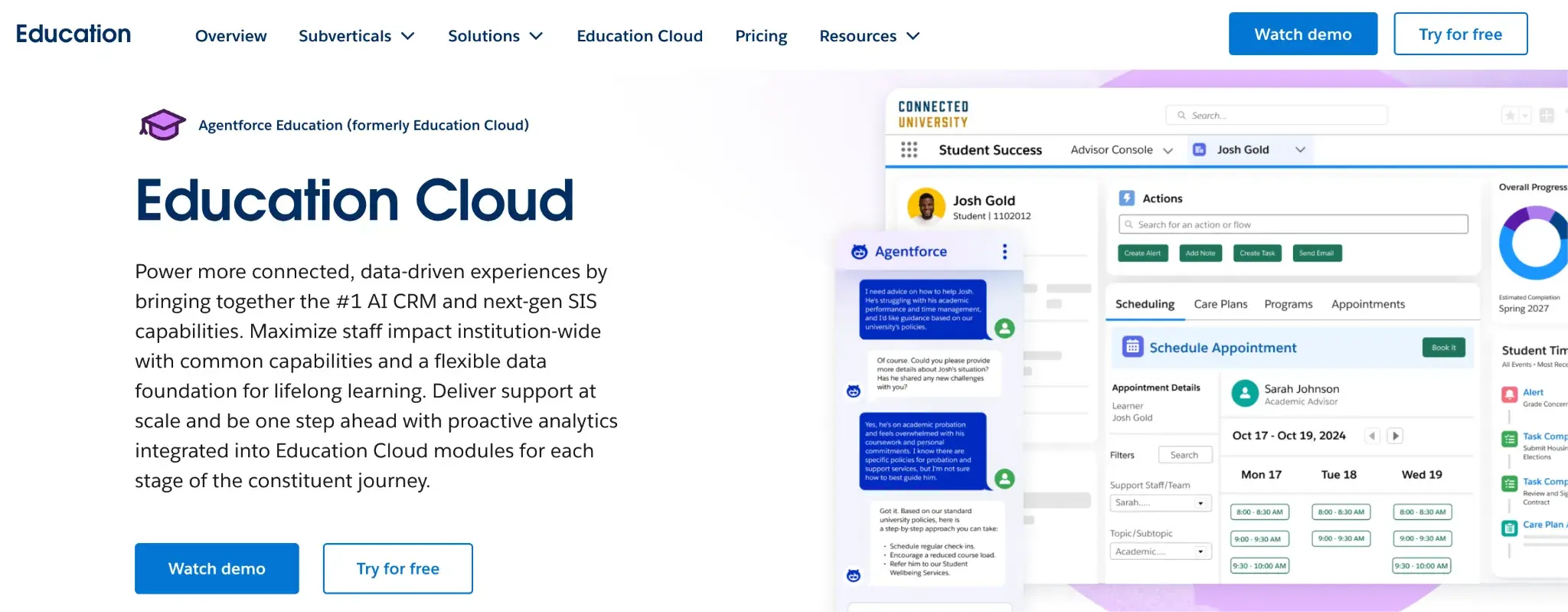The width and height of the screenshot is (1568, 612).
Task: Click the Josh Gold tab icon
Action: tap(1200, 149)
